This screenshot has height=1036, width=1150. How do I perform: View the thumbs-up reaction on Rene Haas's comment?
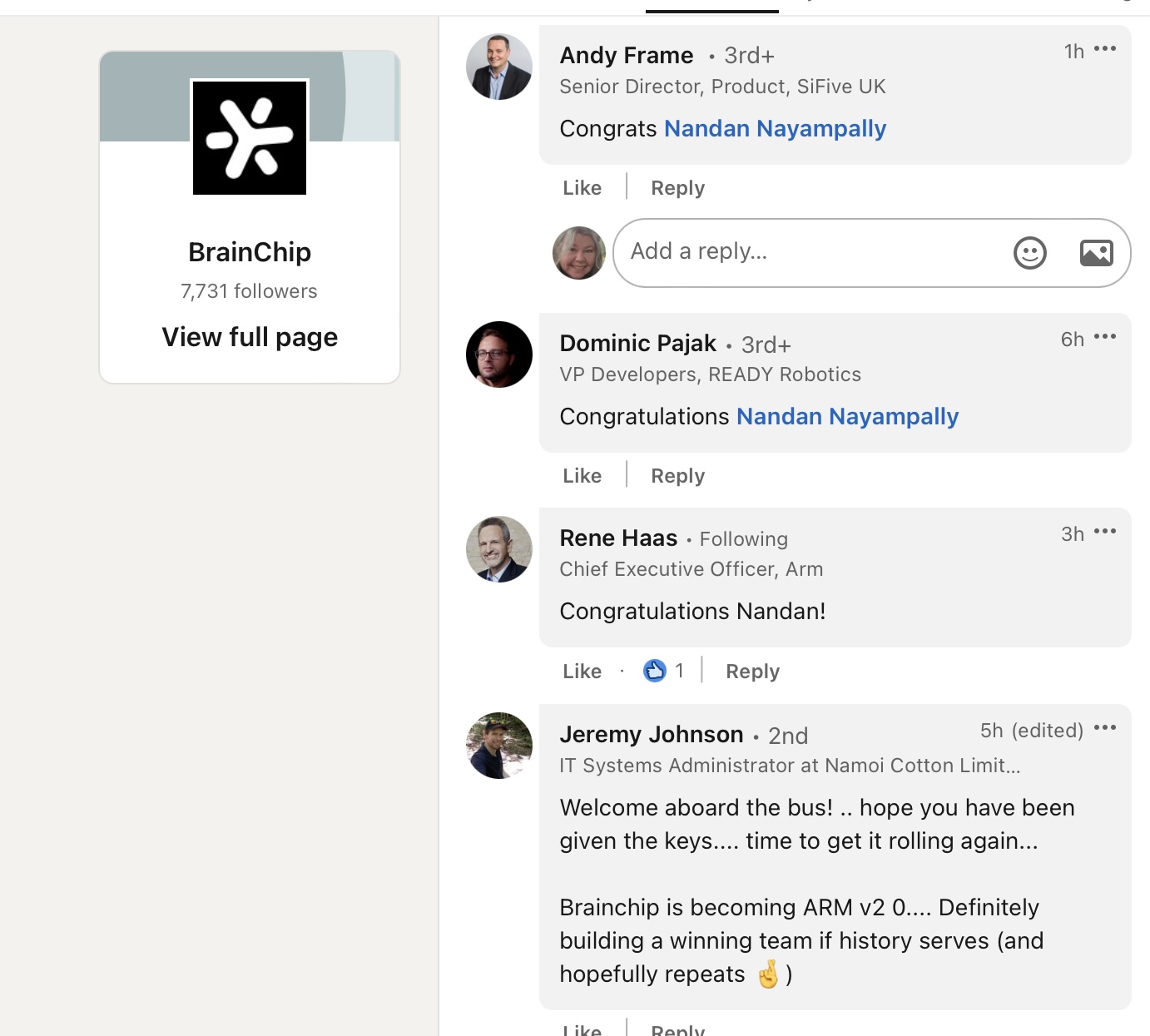[x=655, y=671]
